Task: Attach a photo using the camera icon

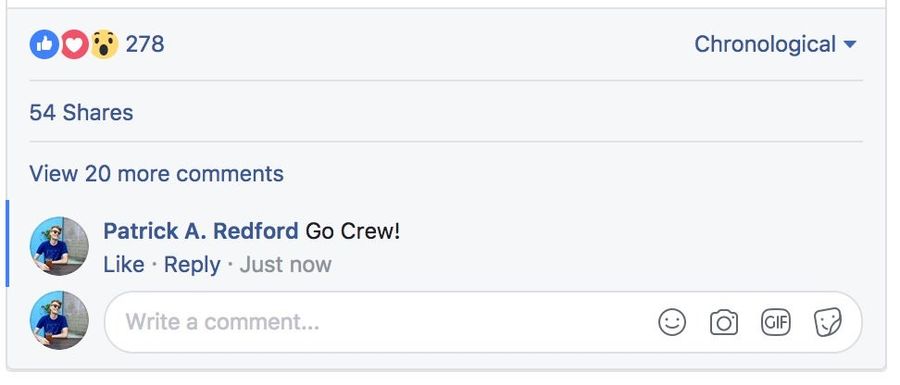Action: pyautogui.click(x=724, y=322)
